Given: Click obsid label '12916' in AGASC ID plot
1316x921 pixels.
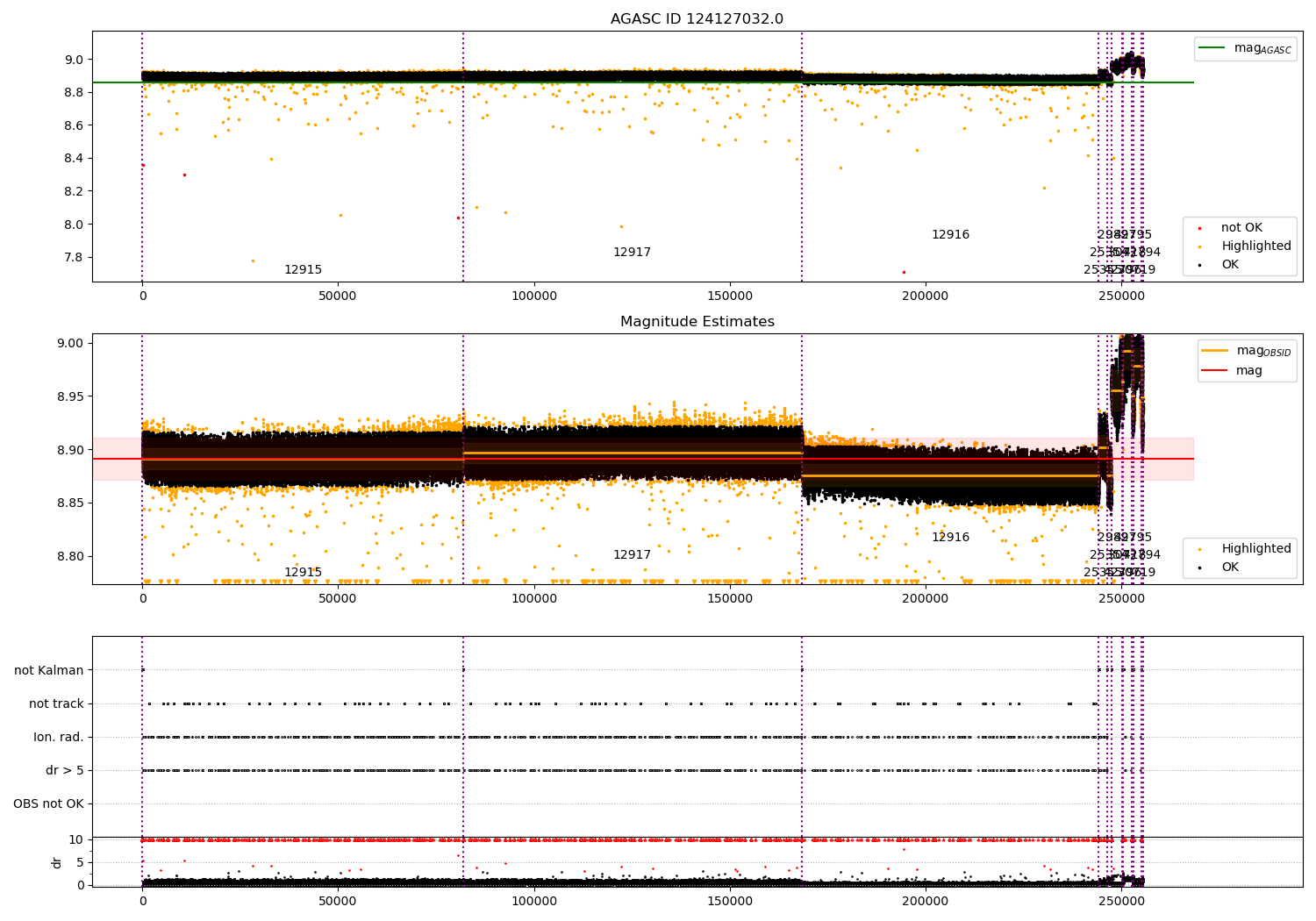Looking at the screenshot, I should click(x=950, y=235).
